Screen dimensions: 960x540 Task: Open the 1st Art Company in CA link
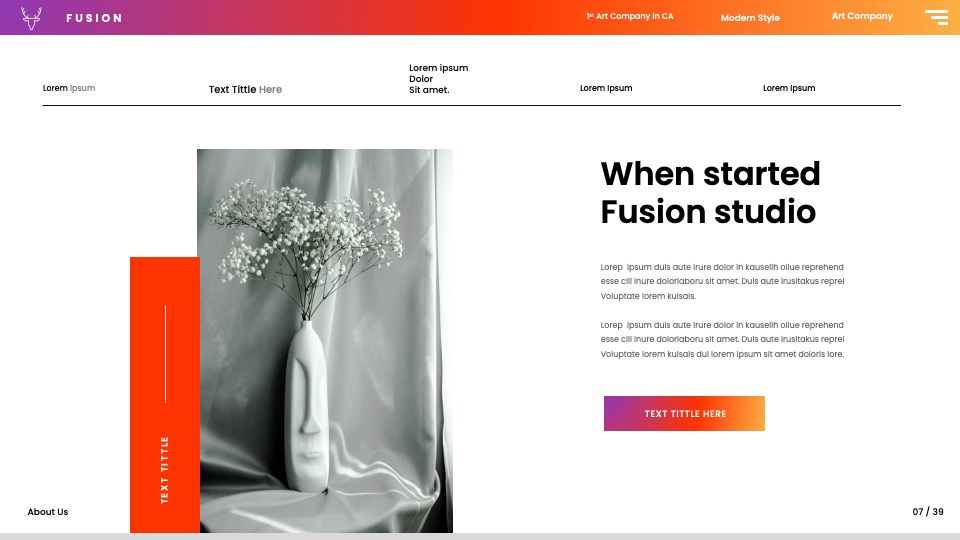click(629, 16)
